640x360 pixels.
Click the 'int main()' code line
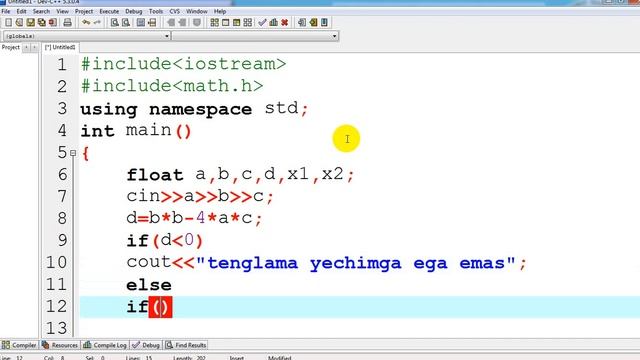point(136,131)
